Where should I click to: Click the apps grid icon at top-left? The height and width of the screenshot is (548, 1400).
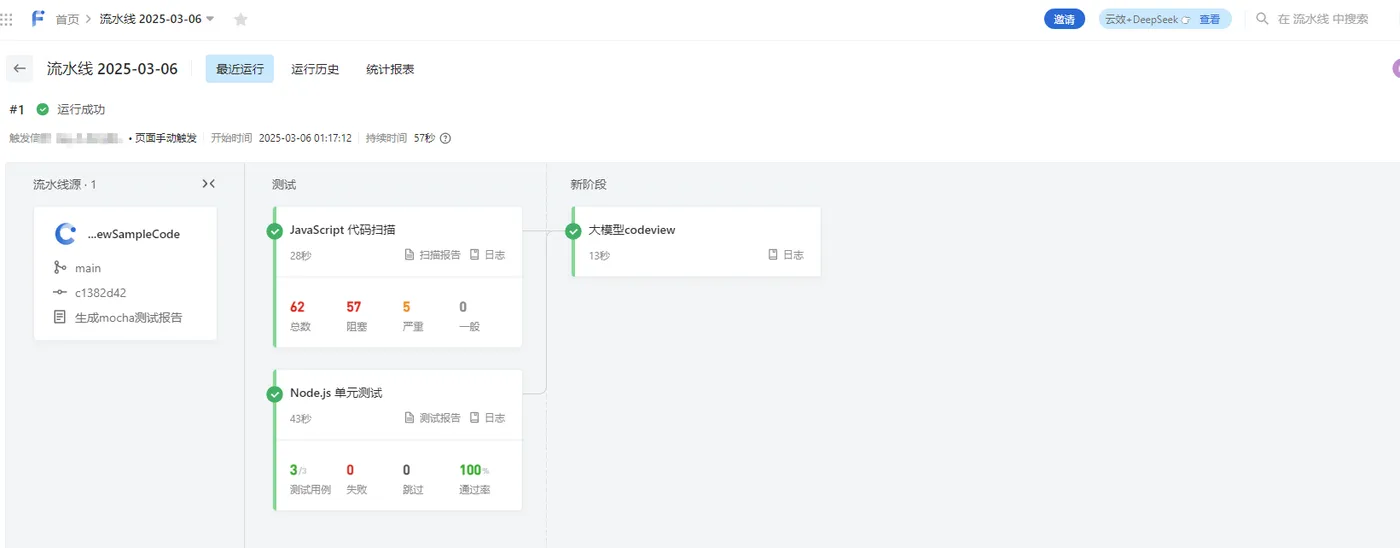7,19
